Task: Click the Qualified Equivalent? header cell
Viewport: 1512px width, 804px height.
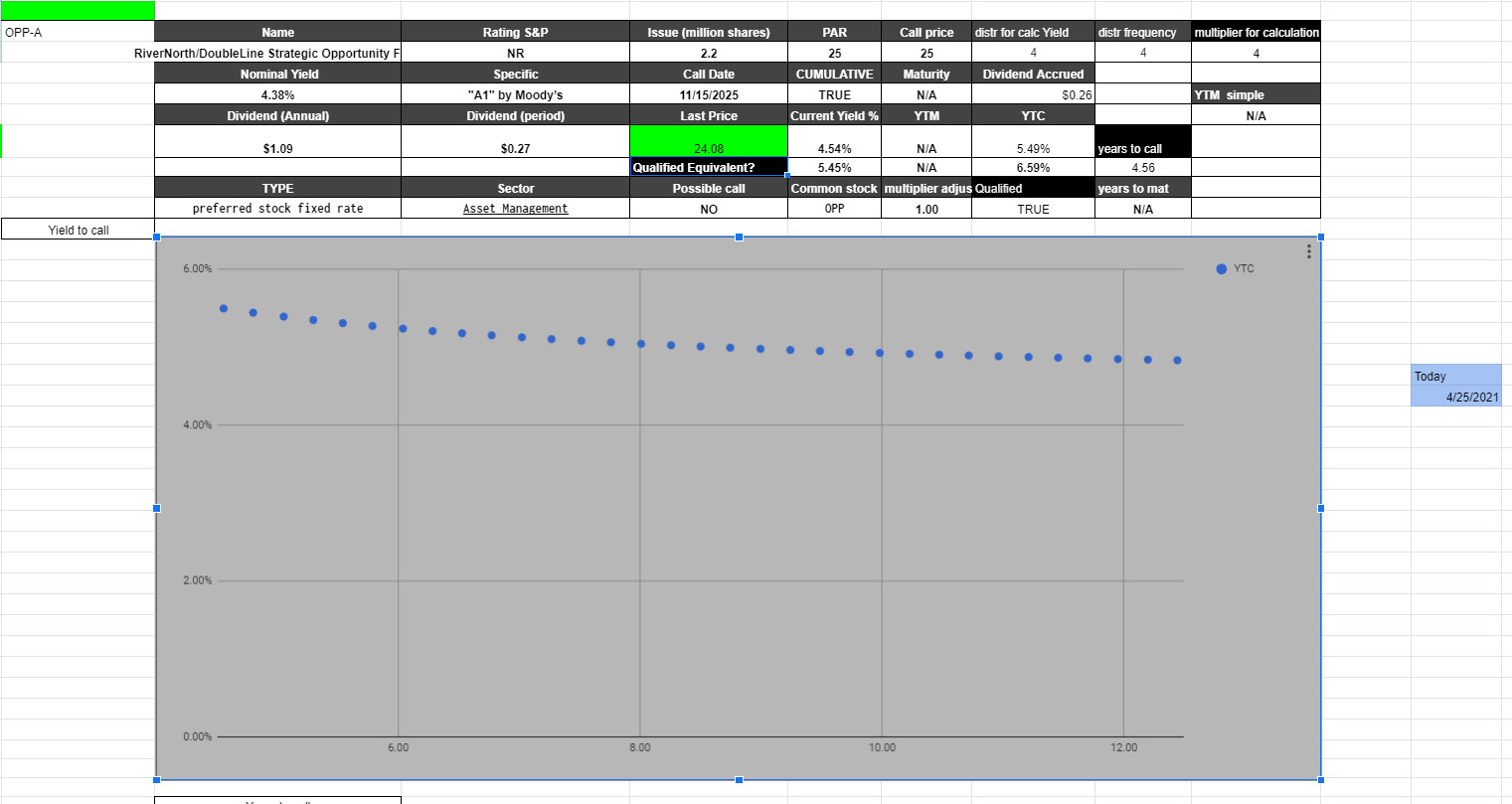Action: pos(708,166)
